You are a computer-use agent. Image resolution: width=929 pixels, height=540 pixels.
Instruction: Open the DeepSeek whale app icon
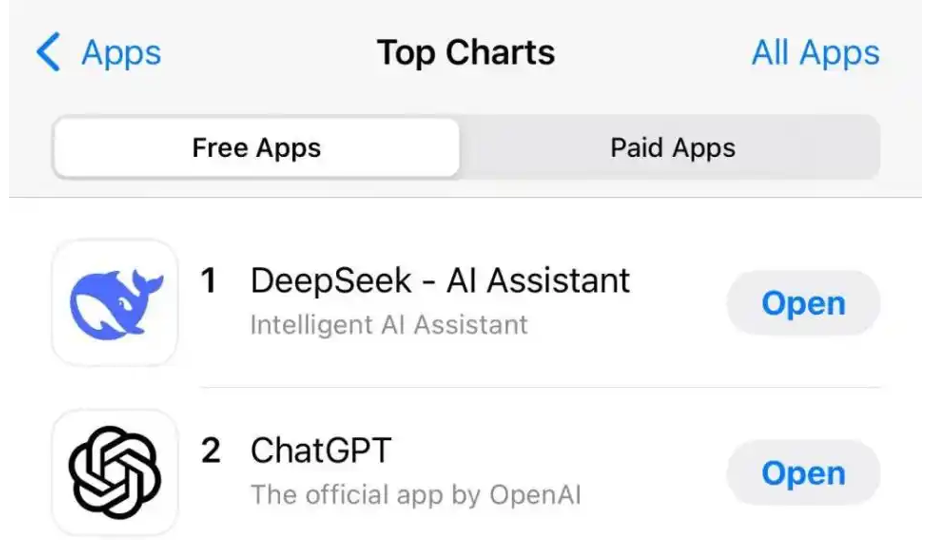click(x=114, y=302)
